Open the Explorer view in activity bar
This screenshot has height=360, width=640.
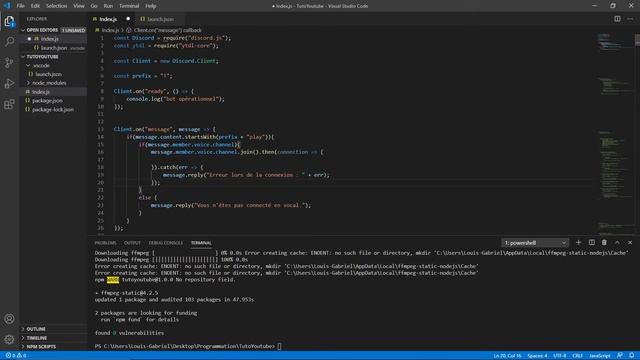click(x=9, y=21)
